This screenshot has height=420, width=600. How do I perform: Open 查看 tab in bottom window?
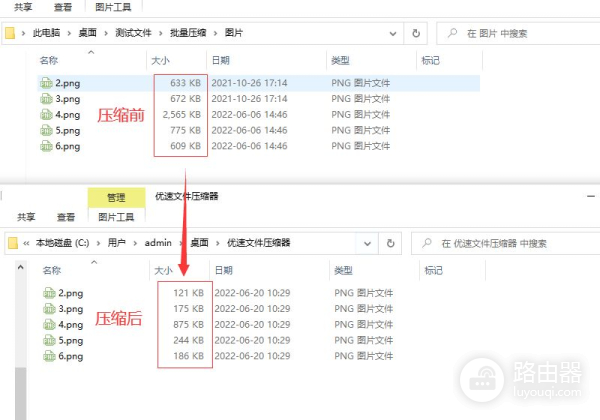[x=66, y=217]
